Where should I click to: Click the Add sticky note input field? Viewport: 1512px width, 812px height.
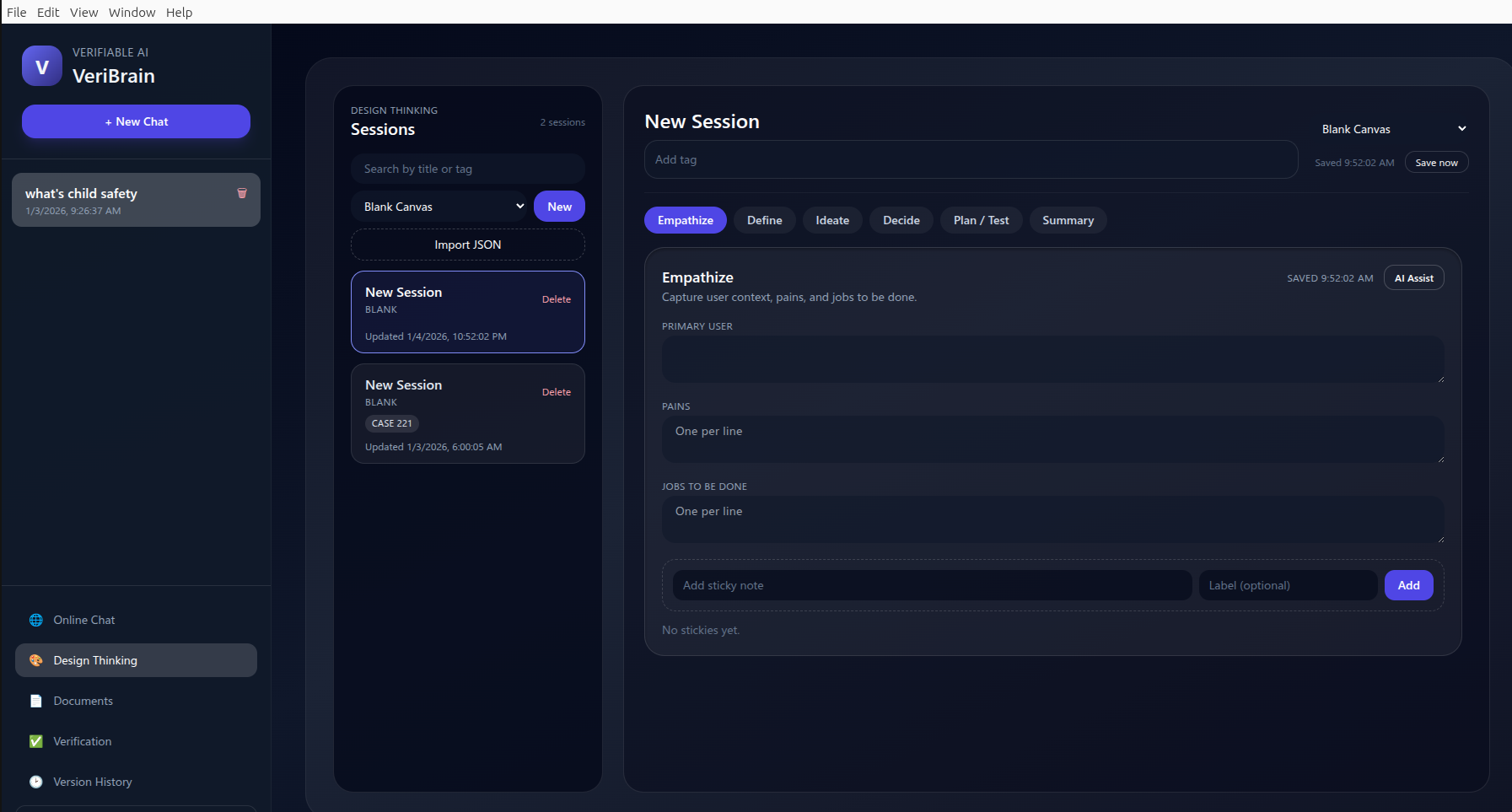click(x=932, y=585)
